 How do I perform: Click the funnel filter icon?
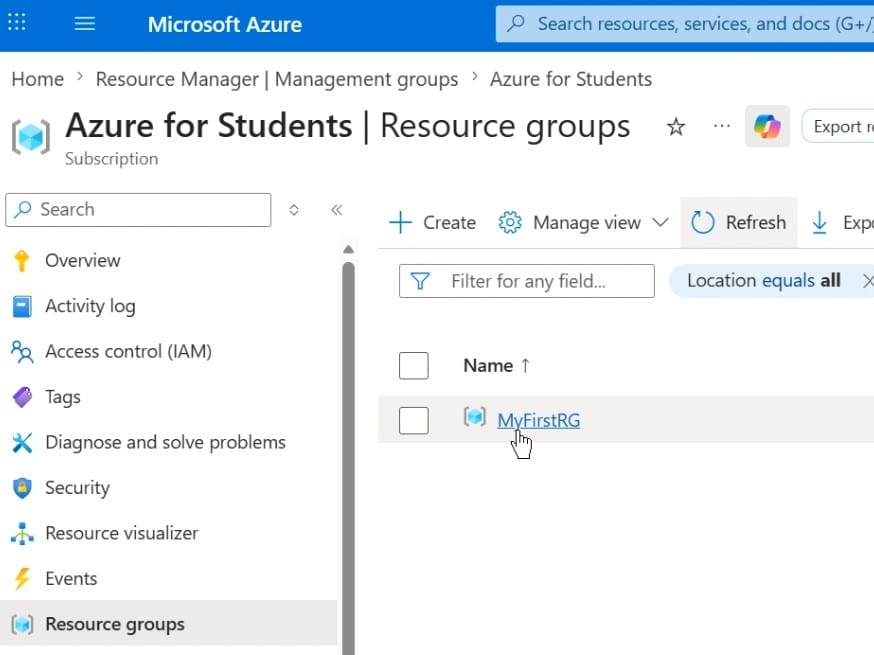420,281
